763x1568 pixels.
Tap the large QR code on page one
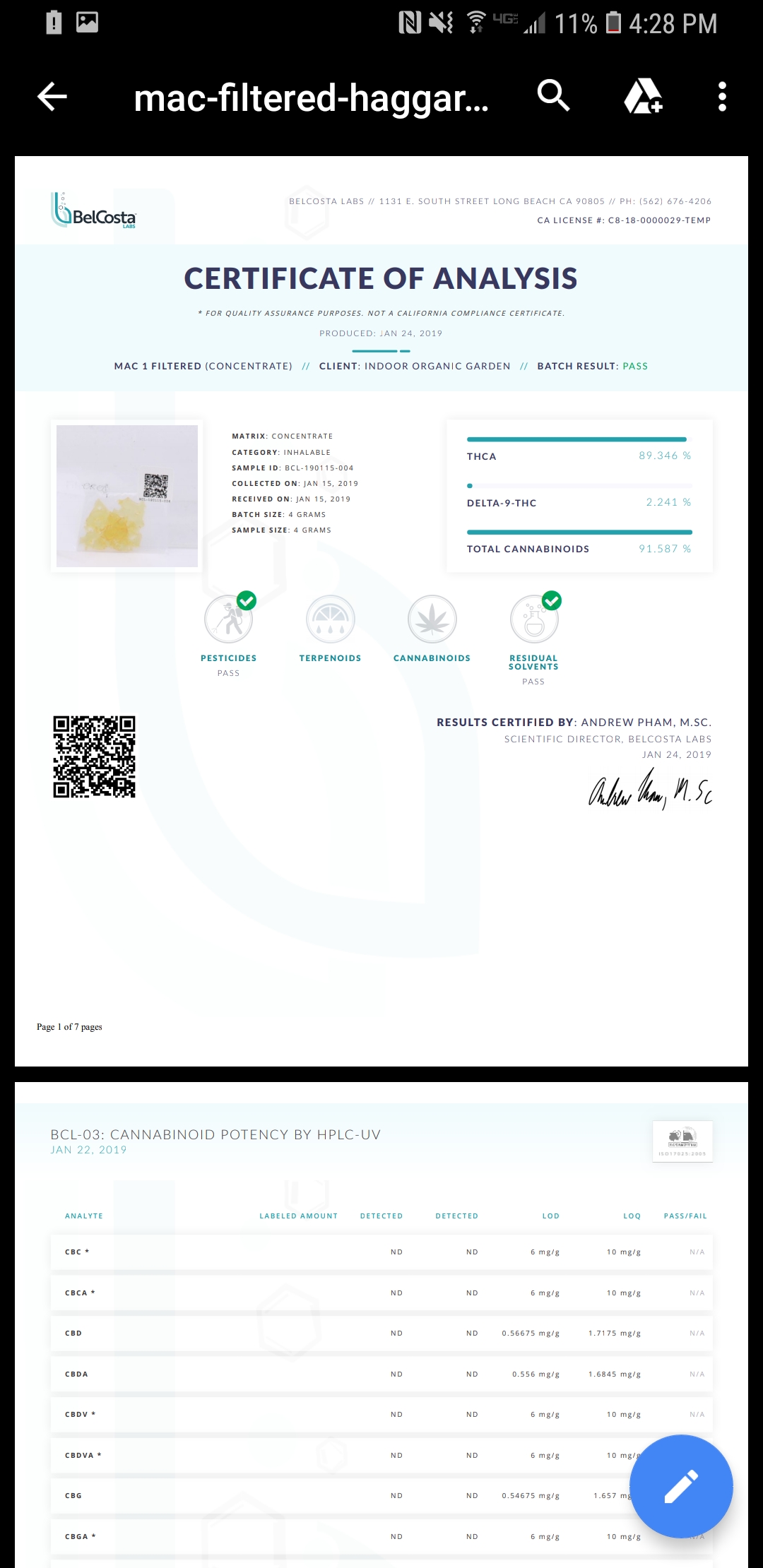pos(94,756)
